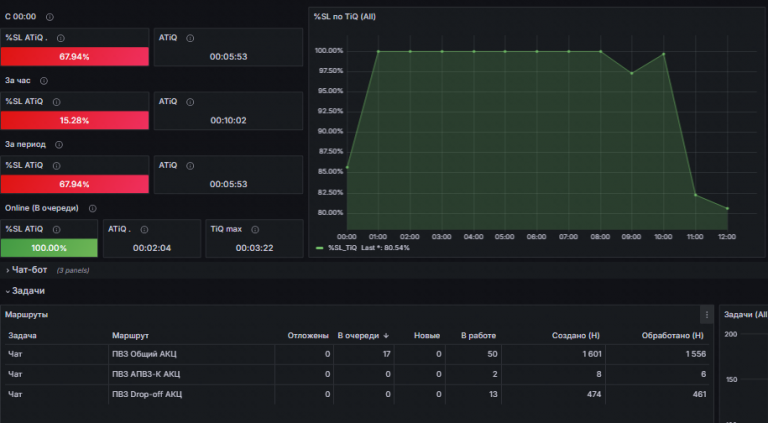The height and width of the screenshot is (423, 768).
Task: Sort table by Новые column header
Action: pyautogui.click(x=427, y=336)
